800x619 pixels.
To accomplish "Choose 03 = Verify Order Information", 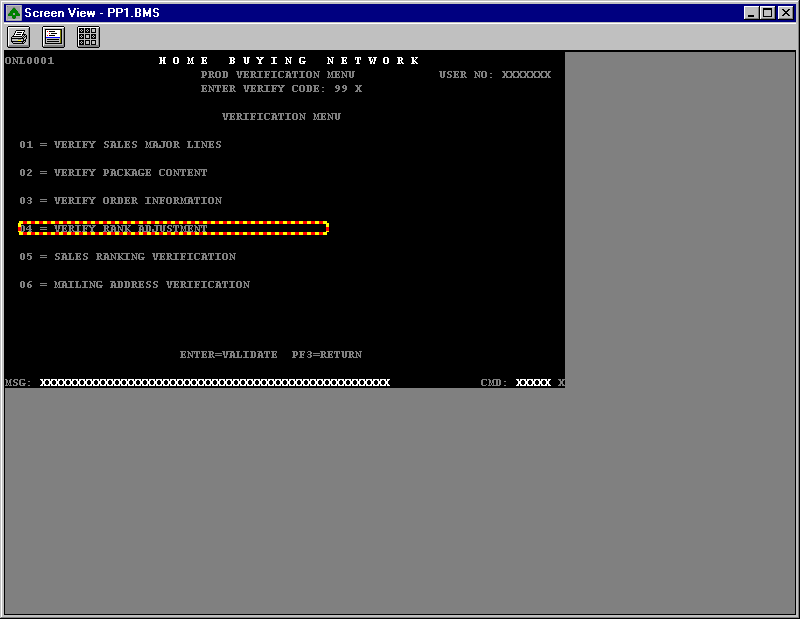I will click(120, 201).
